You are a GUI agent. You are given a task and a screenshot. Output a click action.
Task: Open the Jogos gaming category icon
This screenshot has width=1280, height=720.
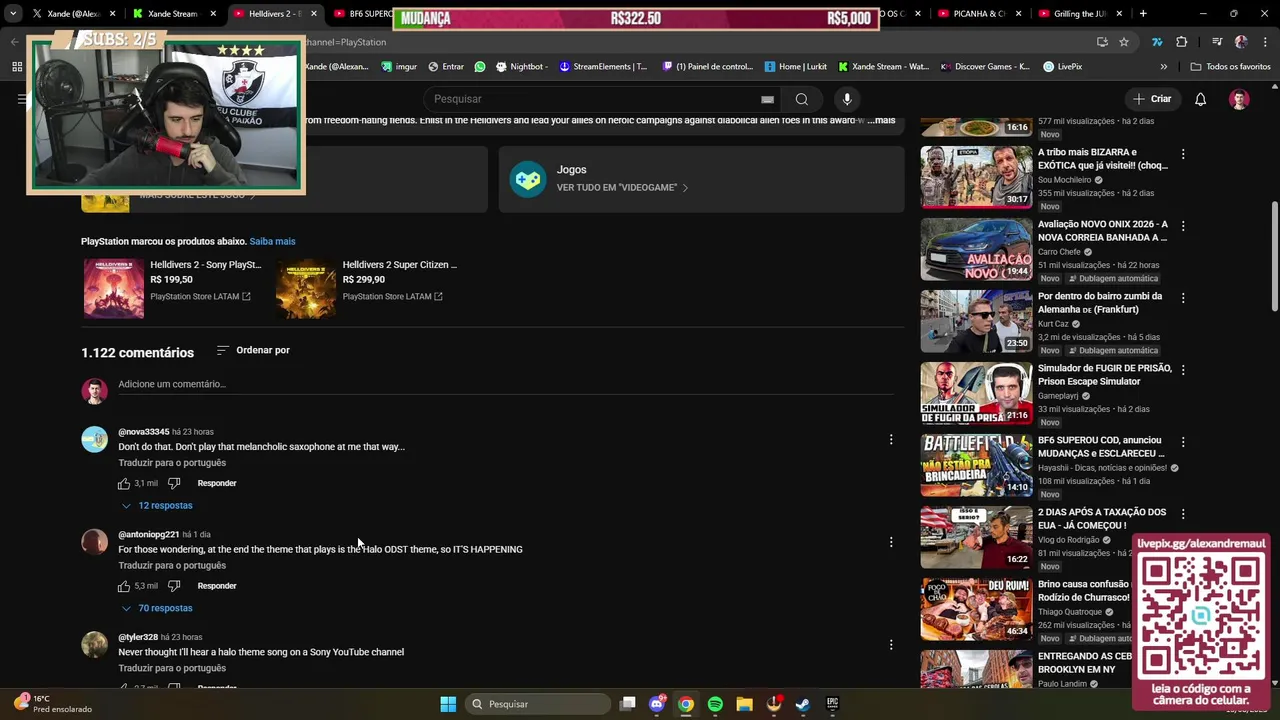click(x=528, y=179)
